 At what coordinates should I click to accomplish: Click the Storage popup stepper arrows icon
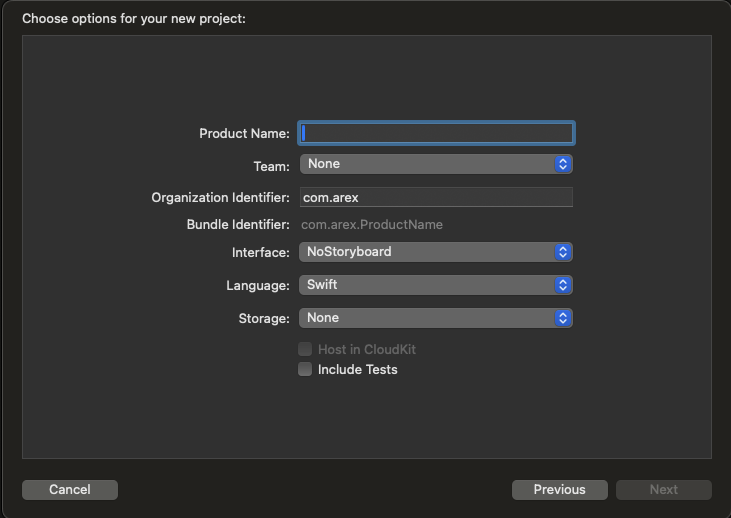coord(563,318)
